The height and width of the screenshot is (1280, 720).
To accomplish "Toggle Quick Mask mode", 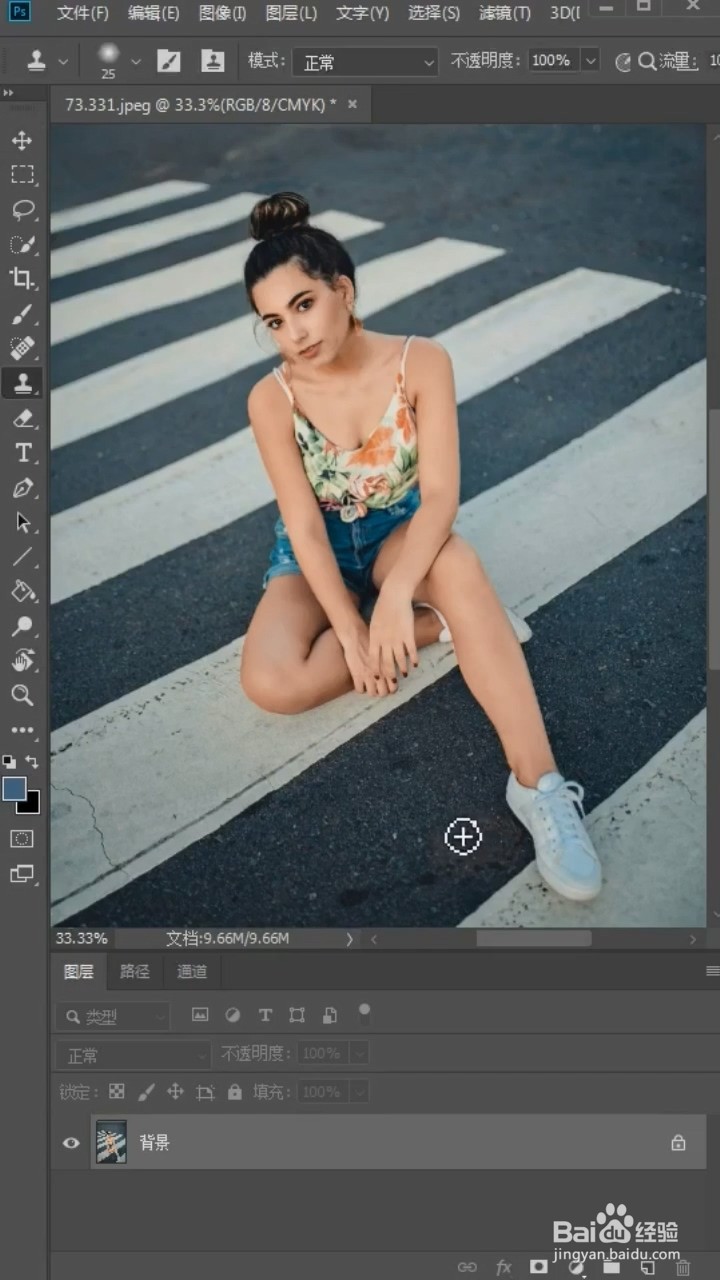I will click(22, 839).
